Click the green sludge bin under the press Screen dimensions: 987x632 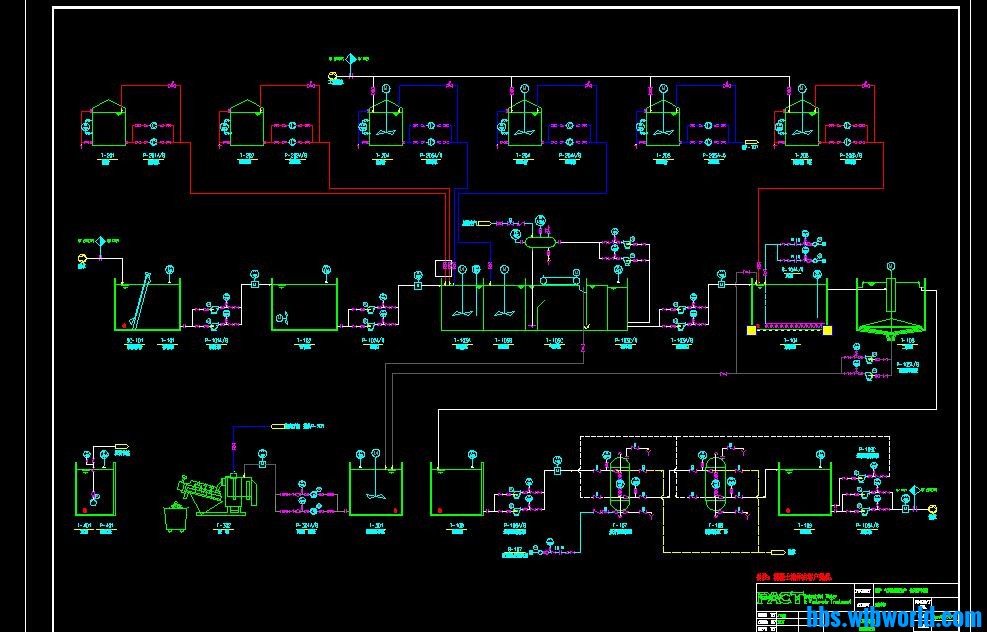[176, 518]
